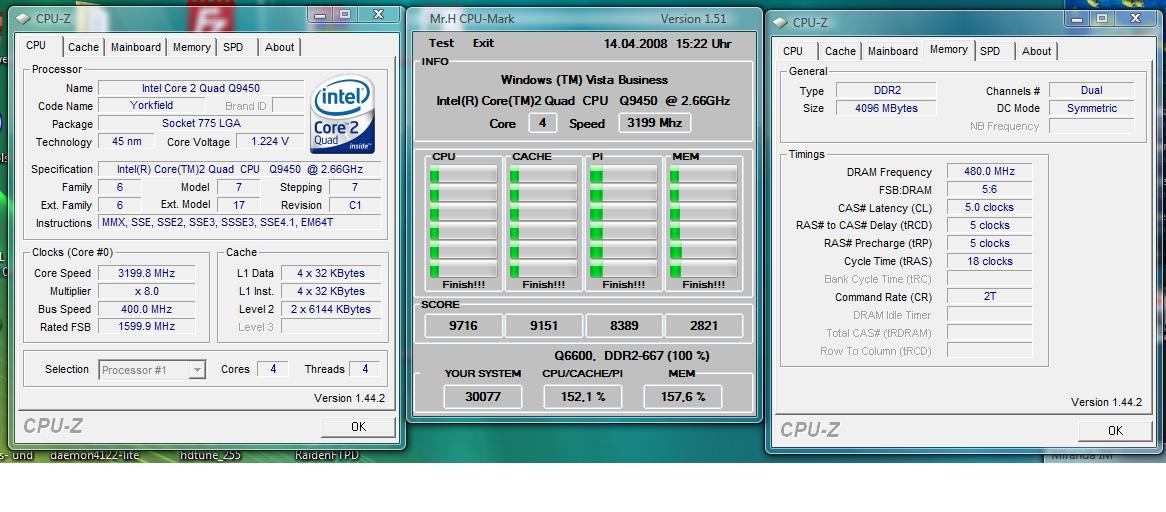This screenshot has height=512, width=1166.
Task: Open the SPD tab in left CPU-Z
Action: tap(233, 47)
